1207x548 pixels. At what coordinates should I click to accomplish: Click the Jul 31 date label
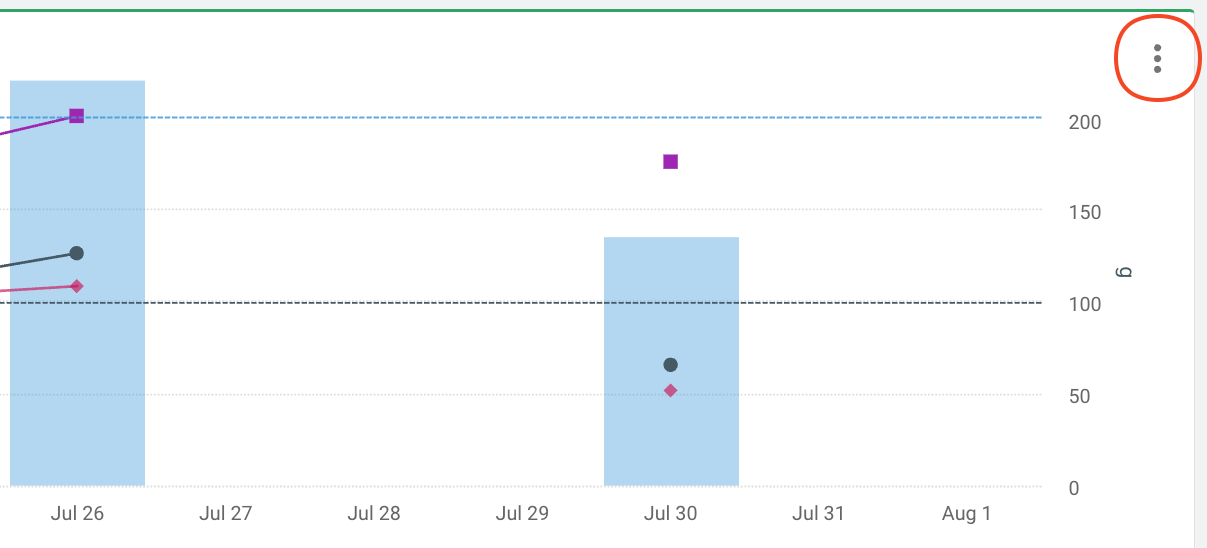click(818, 514)
